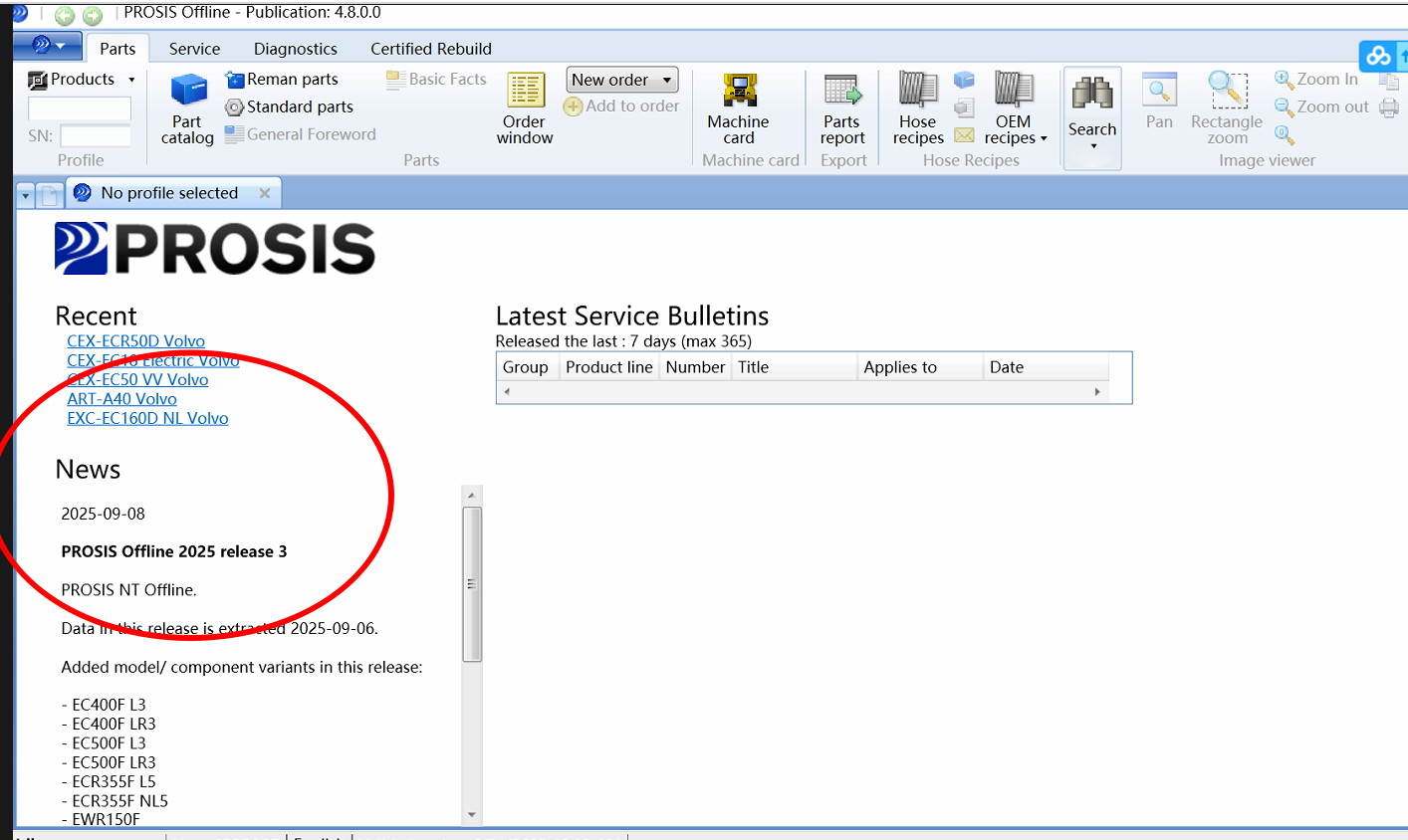The height and width of the screenshot is (840, 1408).
Task: Click the Machine card icon
Action: (738, 92)
